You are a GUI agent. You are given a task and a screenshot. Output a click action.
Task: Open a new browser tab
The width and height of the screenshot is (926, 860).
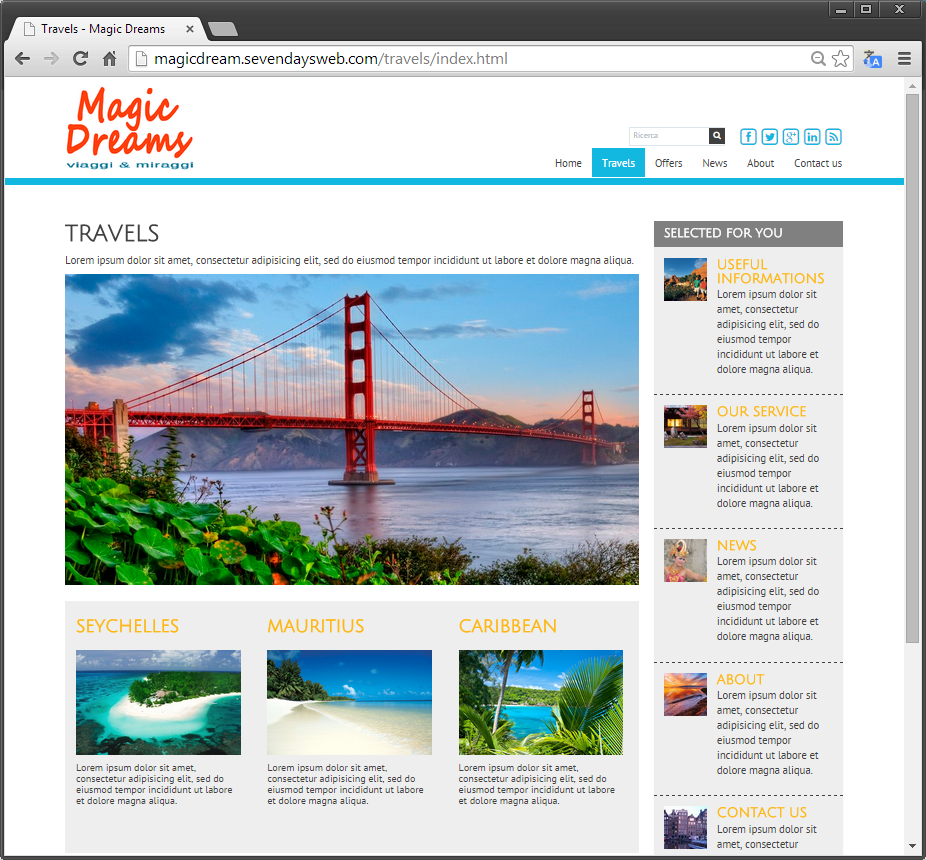(223, 29)
